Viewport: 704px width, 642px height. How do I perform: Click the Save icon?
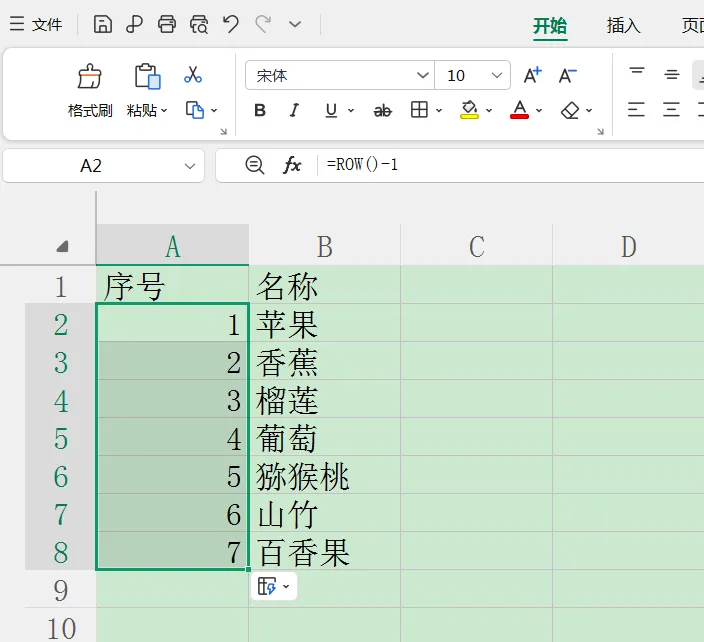102,24
